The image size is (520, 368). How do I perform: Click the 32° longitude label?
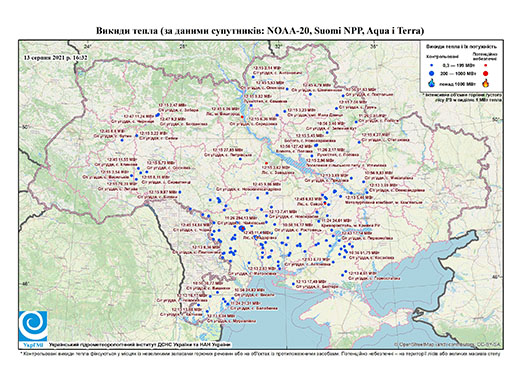point(279,46)
